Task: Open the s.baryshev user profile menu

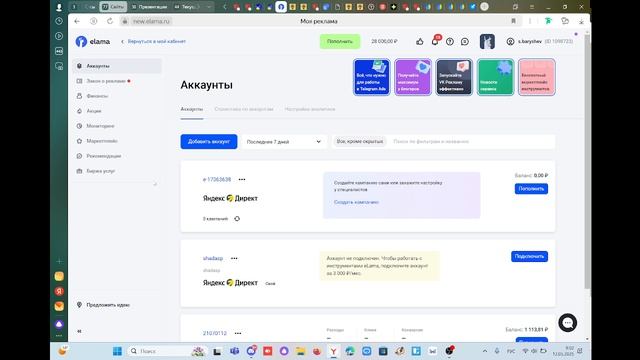Action: click(x=539, y=41)
